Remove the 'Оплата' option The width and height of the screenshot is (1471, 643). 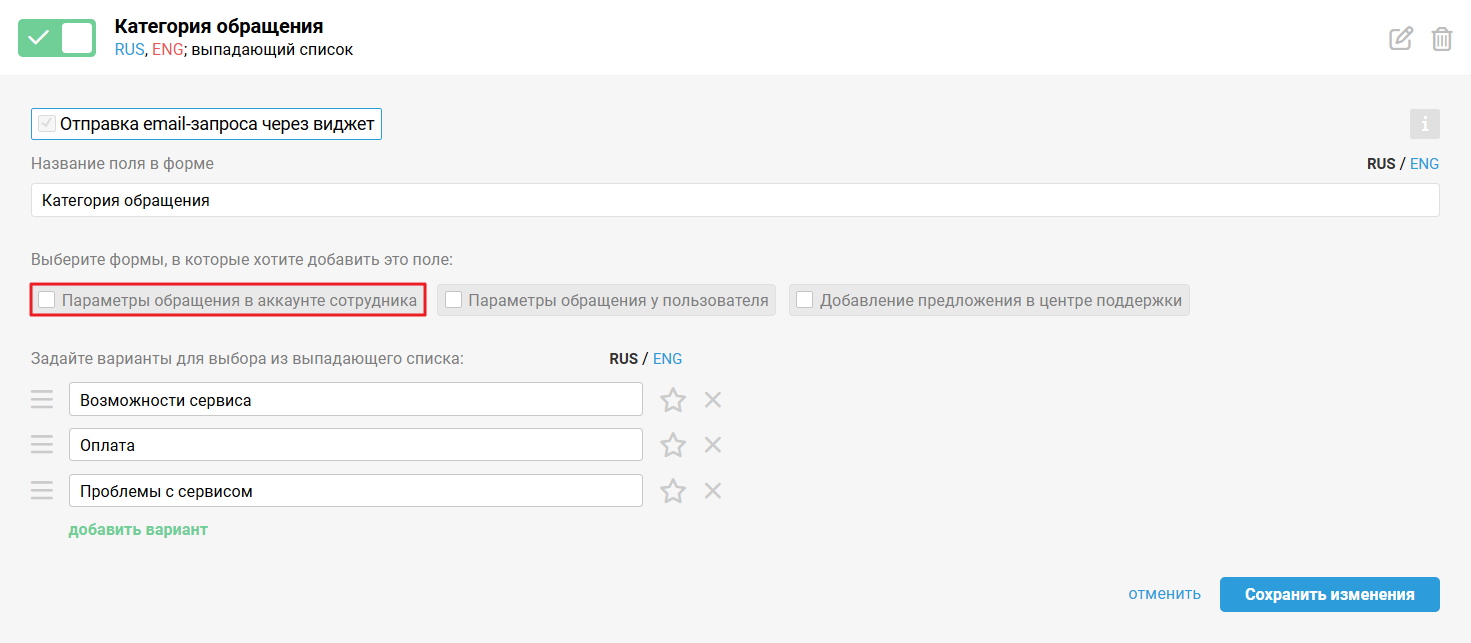click(713, 445)
